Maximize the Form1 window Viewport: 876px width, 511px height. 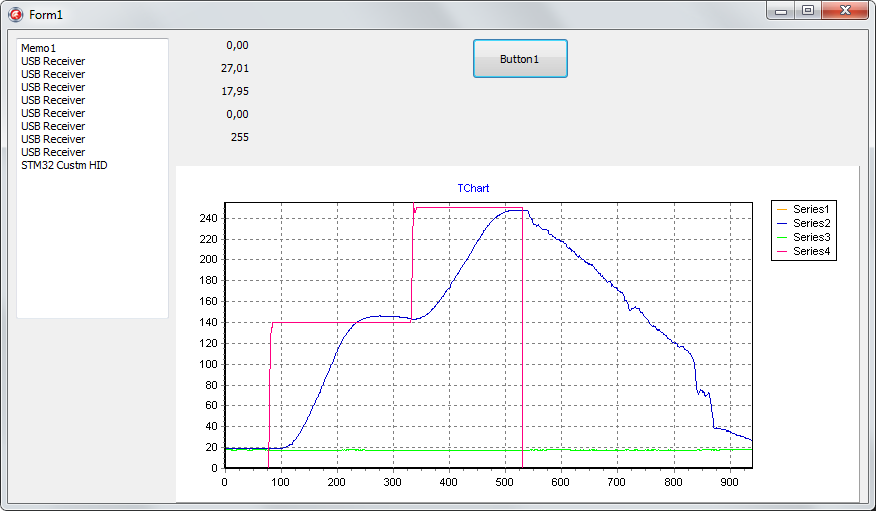point(808,11)
